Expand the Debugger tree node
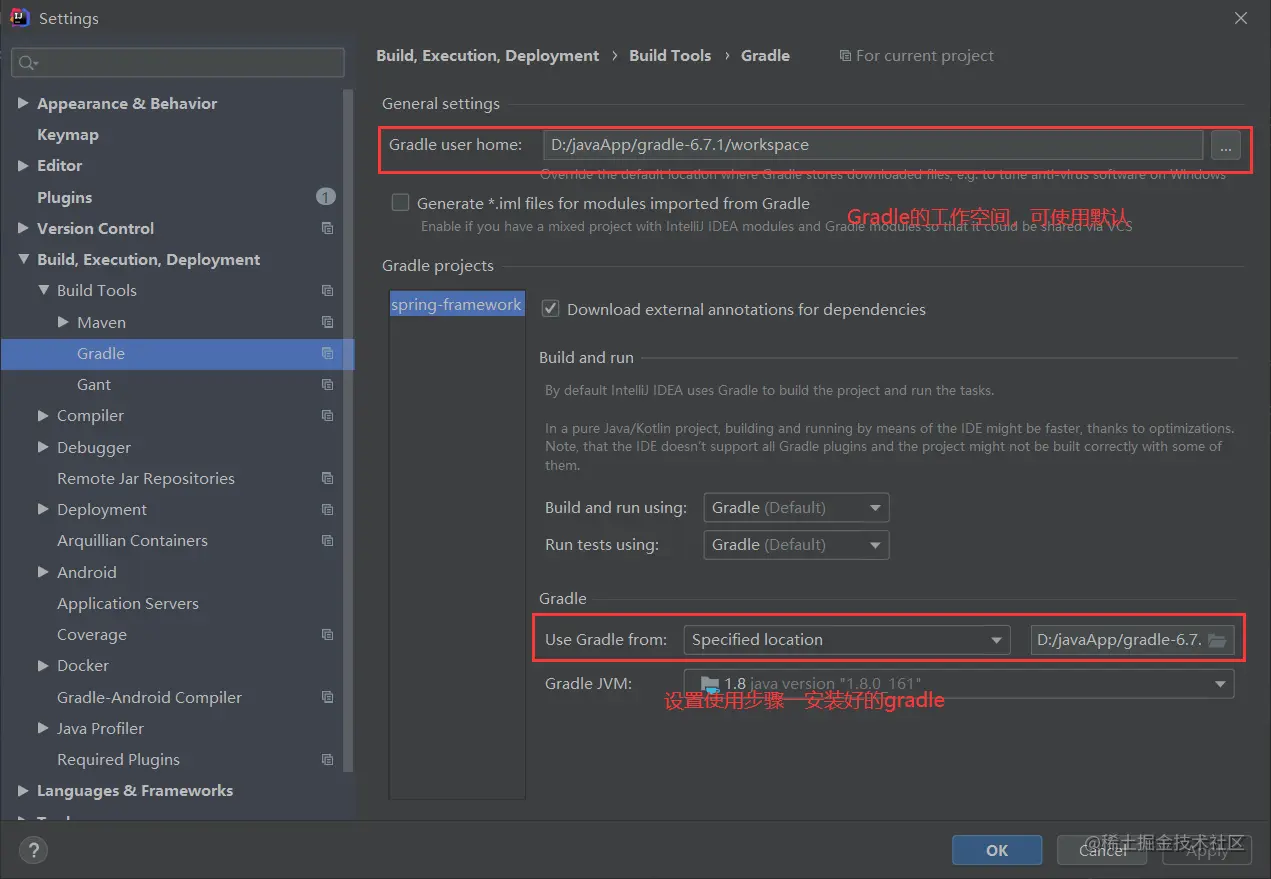This screenshot has height=879, width=1271. point(43,447)
